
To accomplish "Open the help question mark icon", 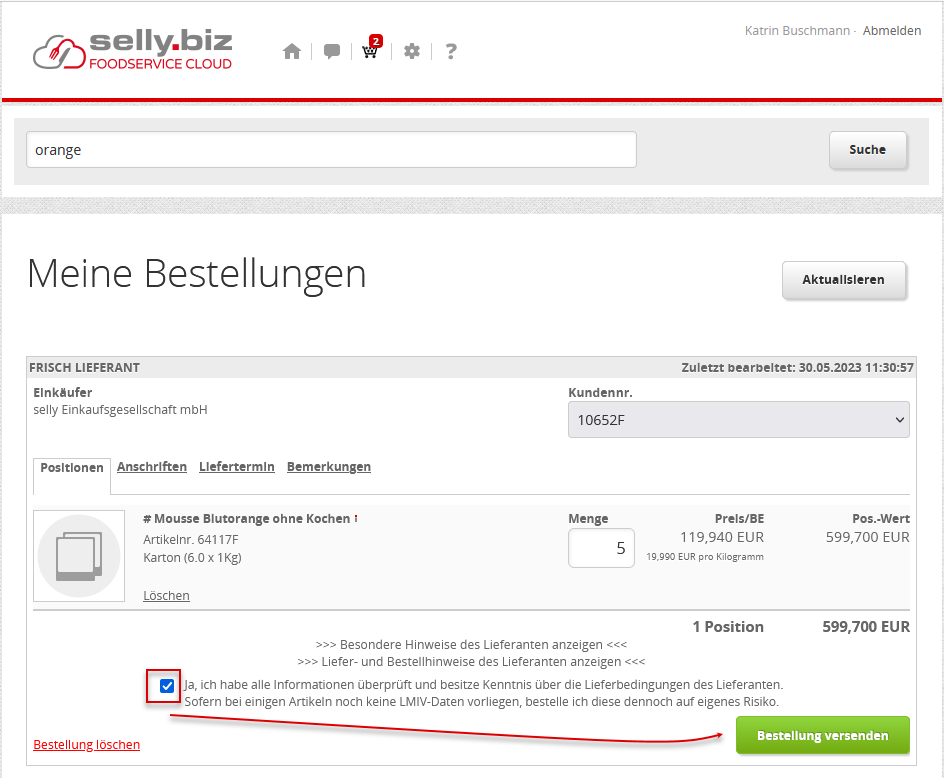I will 451,51.
